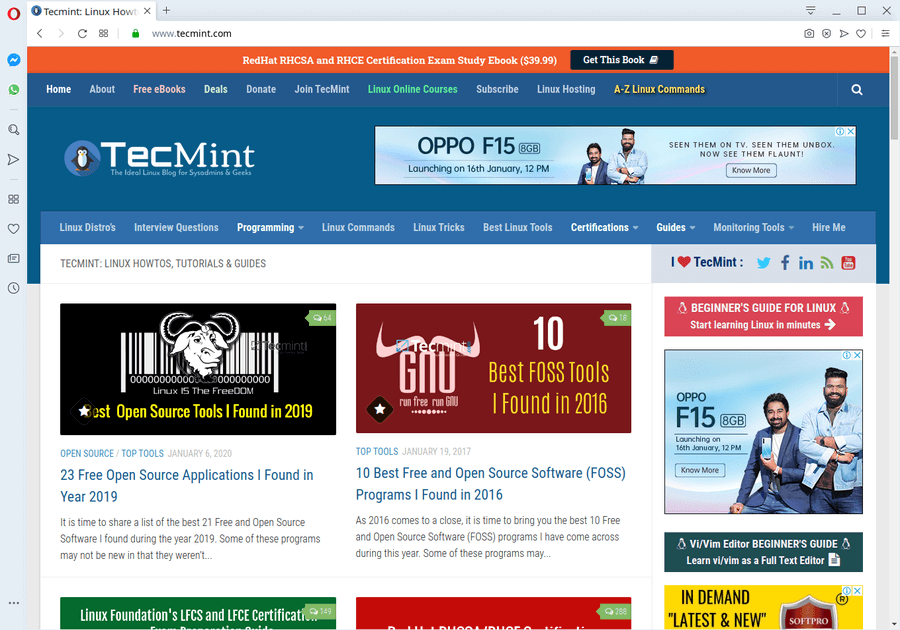View the 64 comments badge
The width and height of the screenshot is (900, 630).
click(x=321, y=318)
